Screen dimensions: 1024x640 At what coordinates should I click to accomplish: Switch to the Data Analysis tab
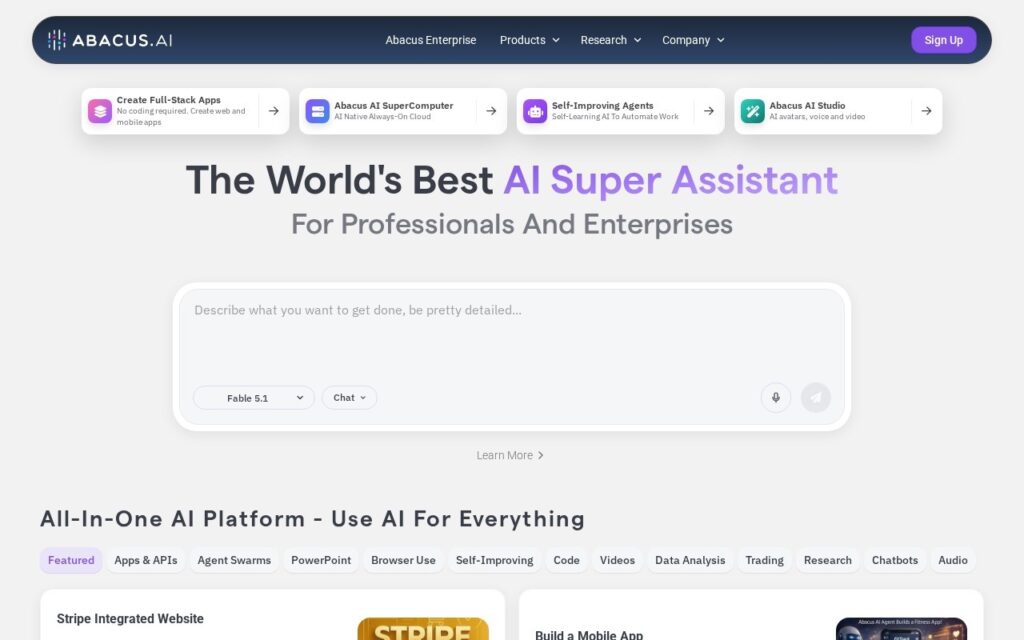690,560
